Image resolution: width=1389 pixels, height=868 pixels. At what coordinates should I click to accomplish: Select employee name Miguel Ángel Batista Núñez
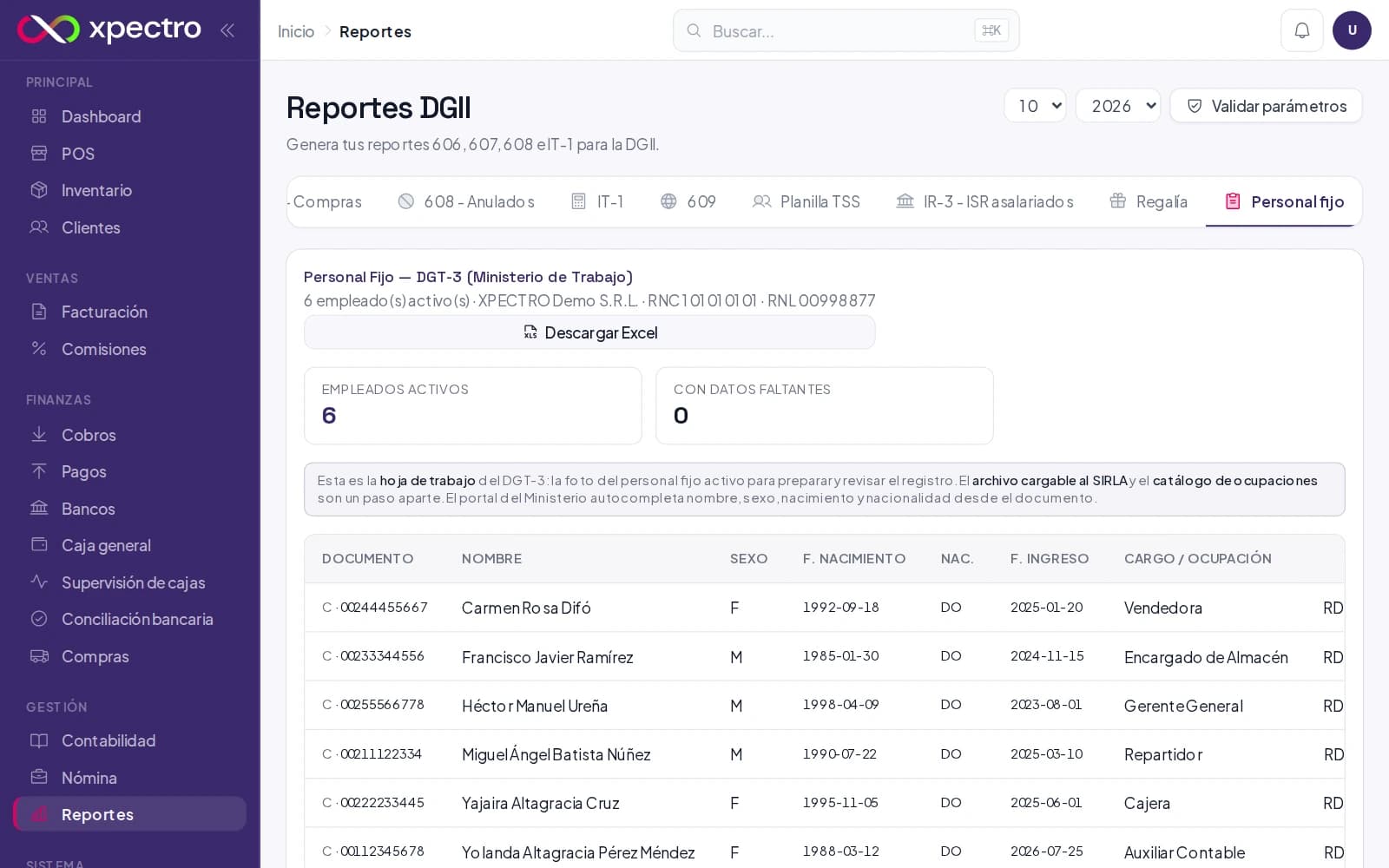coord(556,754)
